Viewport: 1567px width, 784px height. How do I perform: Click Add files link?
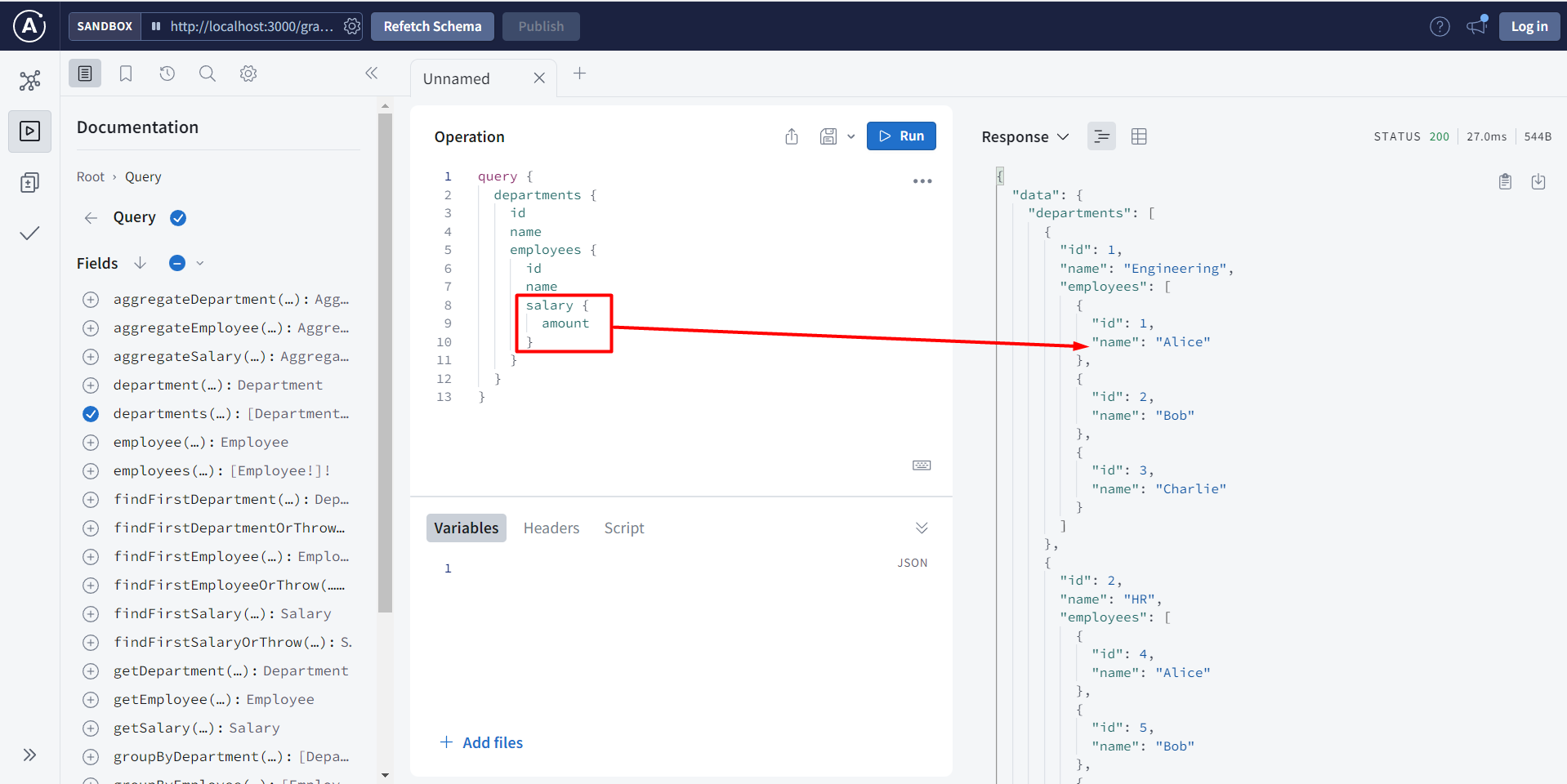tap(481, 742)
